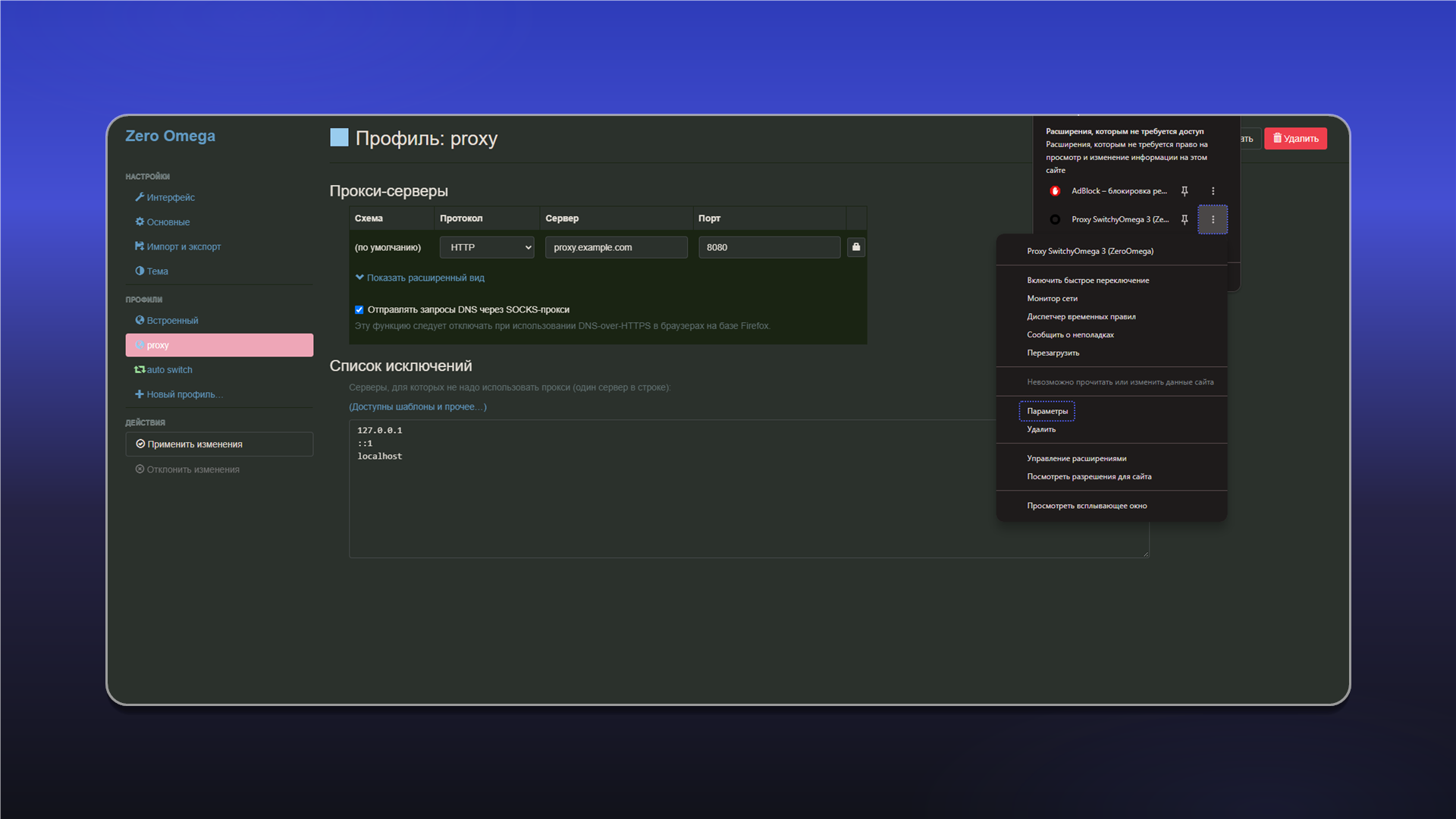Click Применить изменения button
The height and width of the screenshot is (819, 1456).
pos(219,444)
